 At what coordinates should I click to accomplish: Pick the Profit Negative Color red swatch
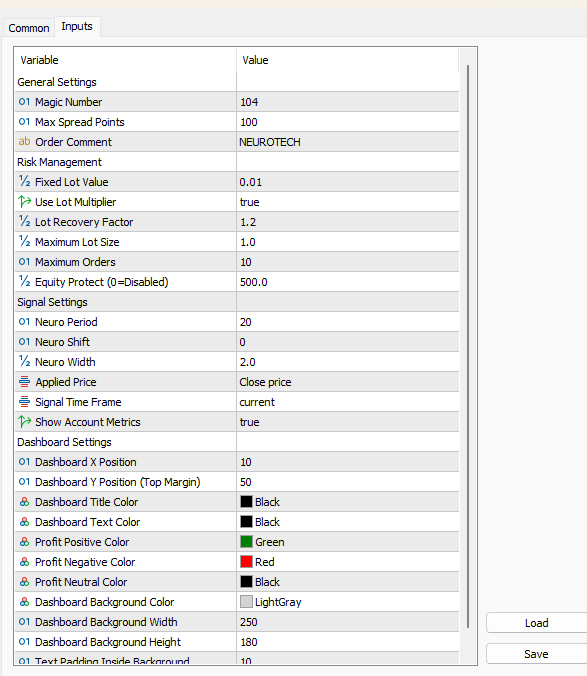pos(246,562)
